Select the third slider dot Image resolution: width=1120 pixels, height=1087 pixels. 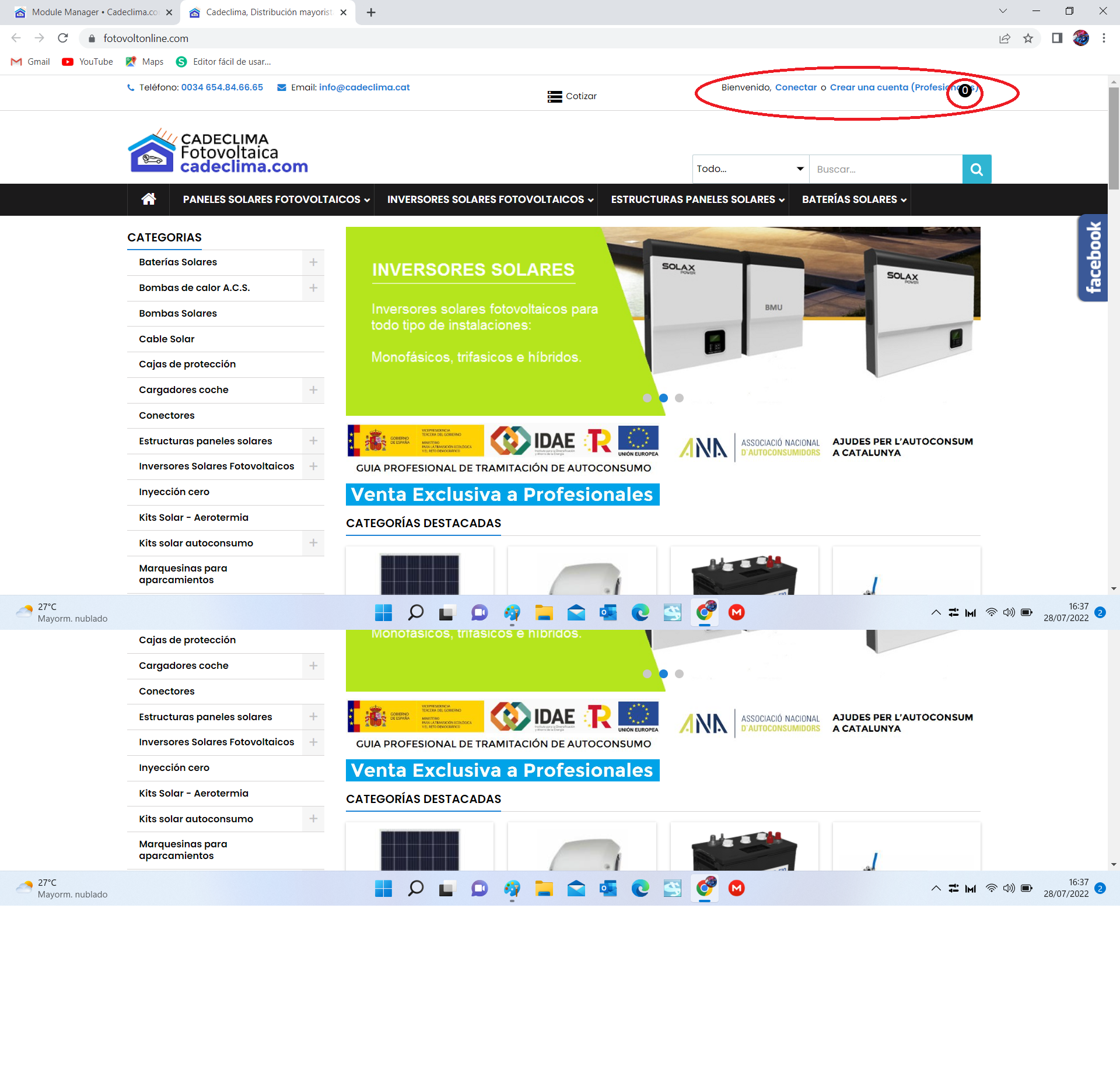tap(679, 398)
